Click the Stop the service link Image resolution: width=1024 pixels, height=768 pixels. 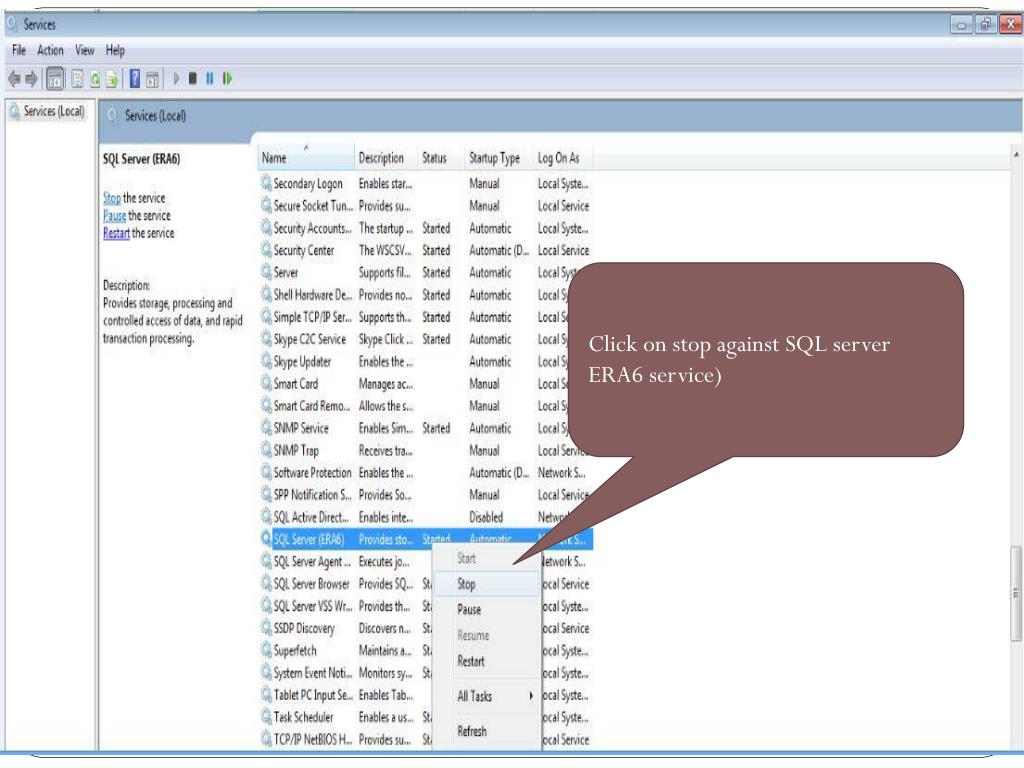pos(112,198)
